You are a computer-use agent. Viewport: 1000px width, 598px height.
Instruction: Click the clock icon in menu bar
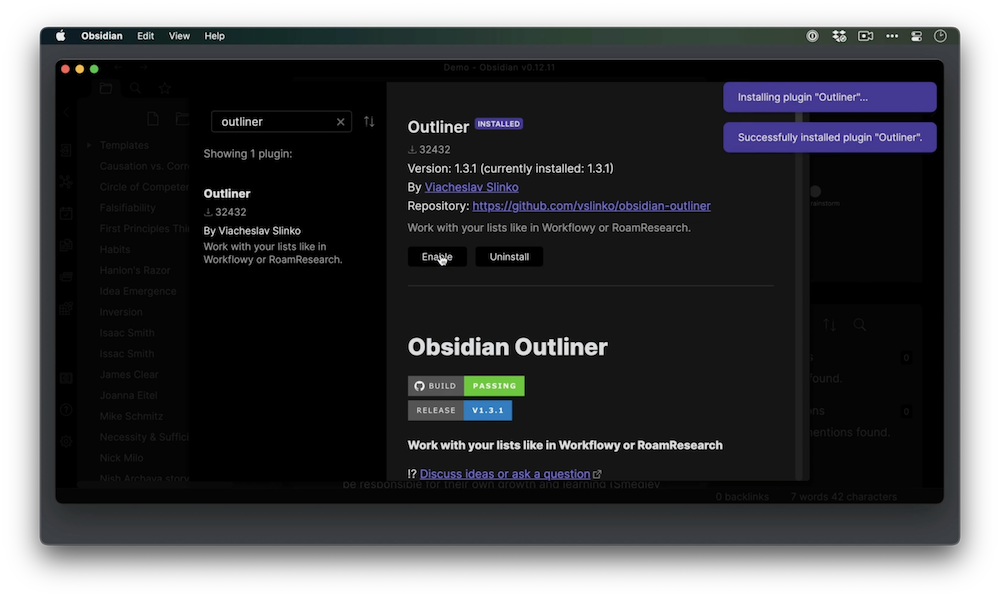940,36
